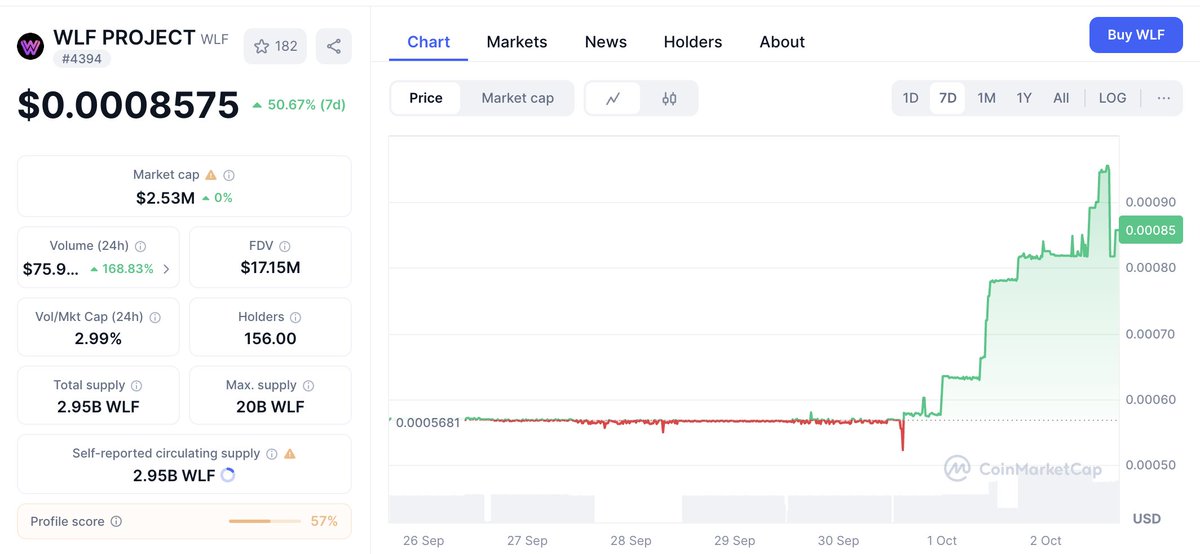Screen dimensions: 1200x554
Task: Click current price label 0.00085
Action: tap(1151, 231)
